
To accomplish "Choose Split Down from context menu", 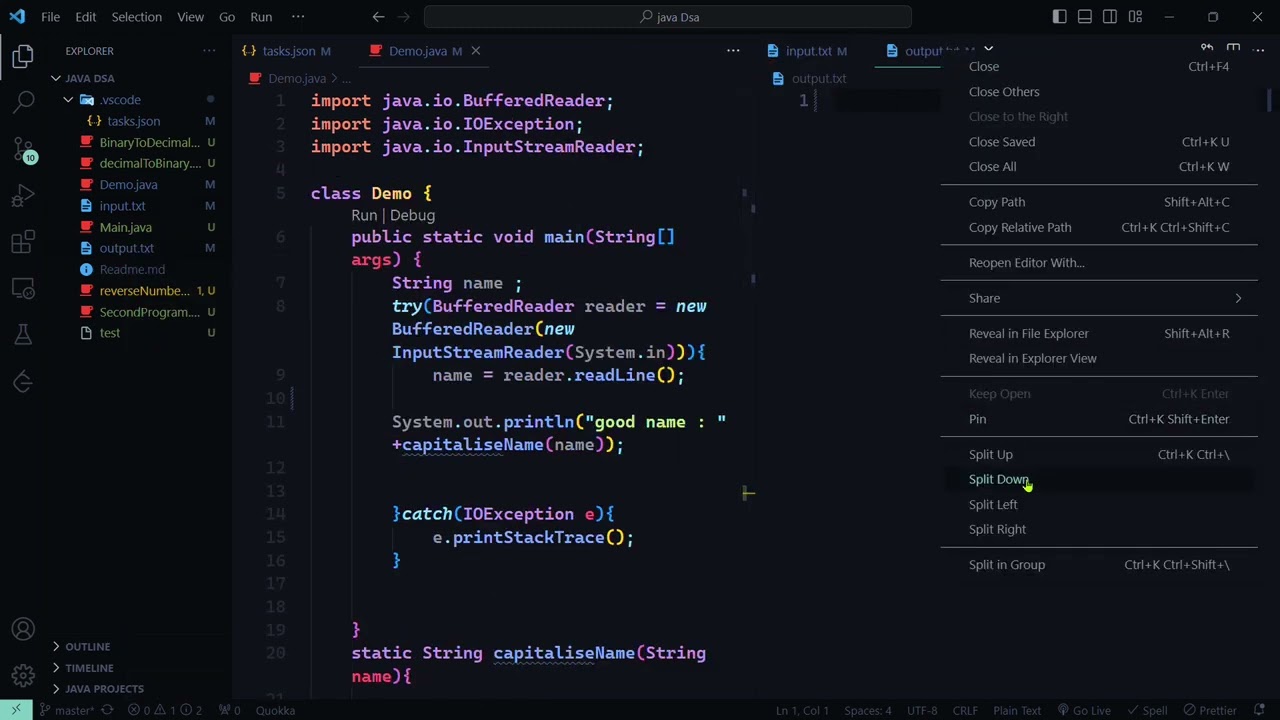I will pos(1099,479).
